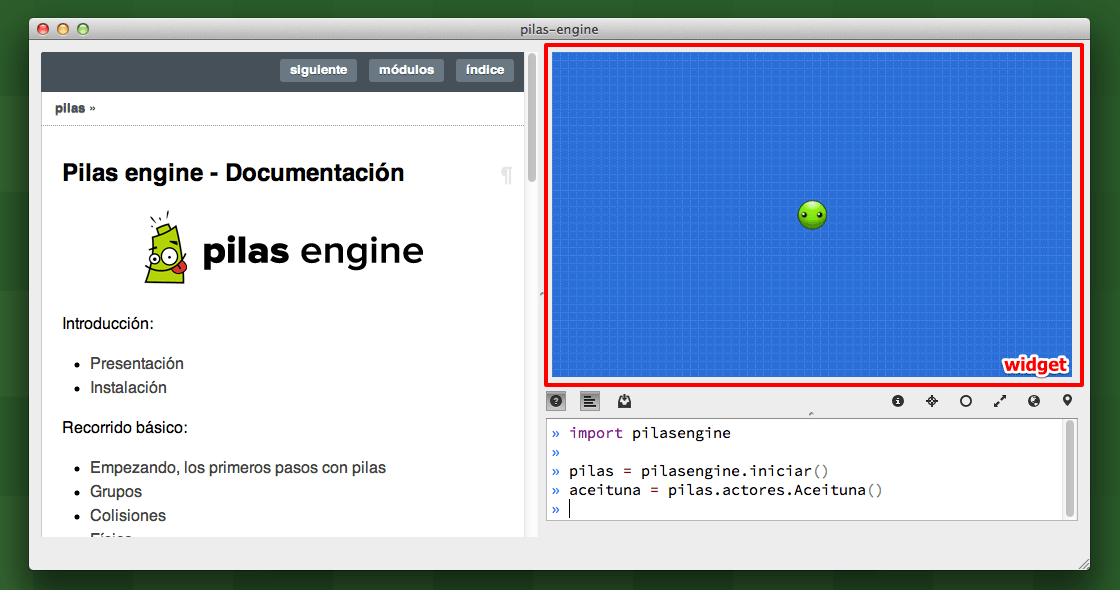Screen dimensions: 1120x590
Task: Open the 'Grupos' documentation link
Action: (116, 491)
